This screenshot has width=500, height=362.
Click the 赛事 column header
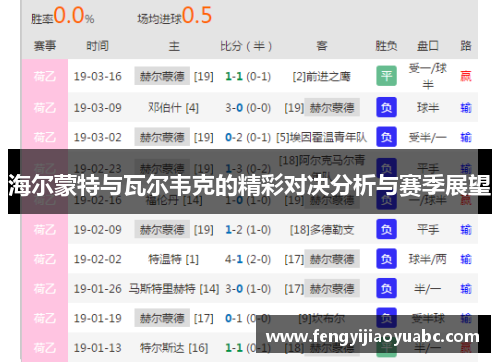tap(45, 46)
